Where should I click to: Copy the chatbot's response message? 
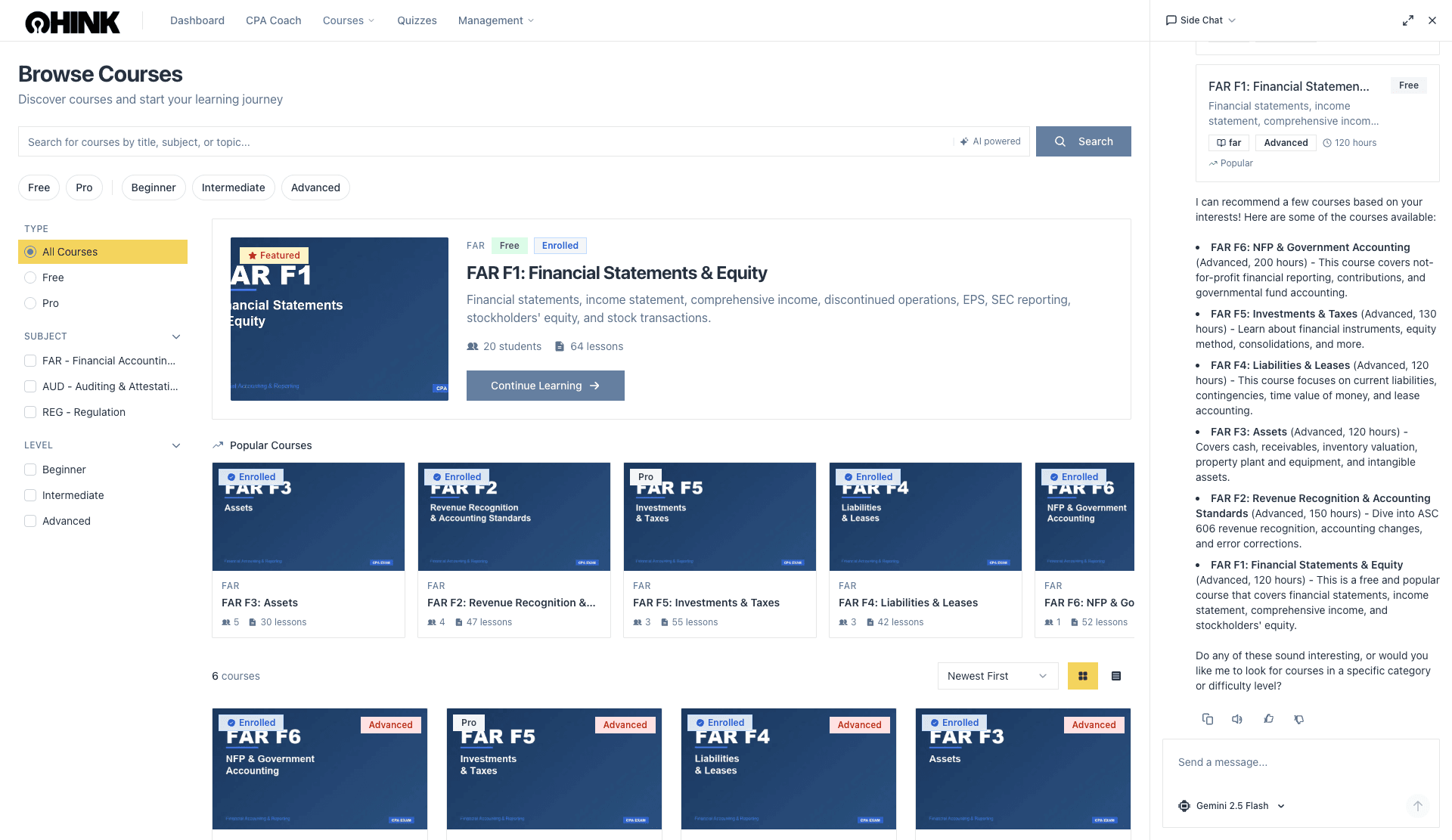1208,719
